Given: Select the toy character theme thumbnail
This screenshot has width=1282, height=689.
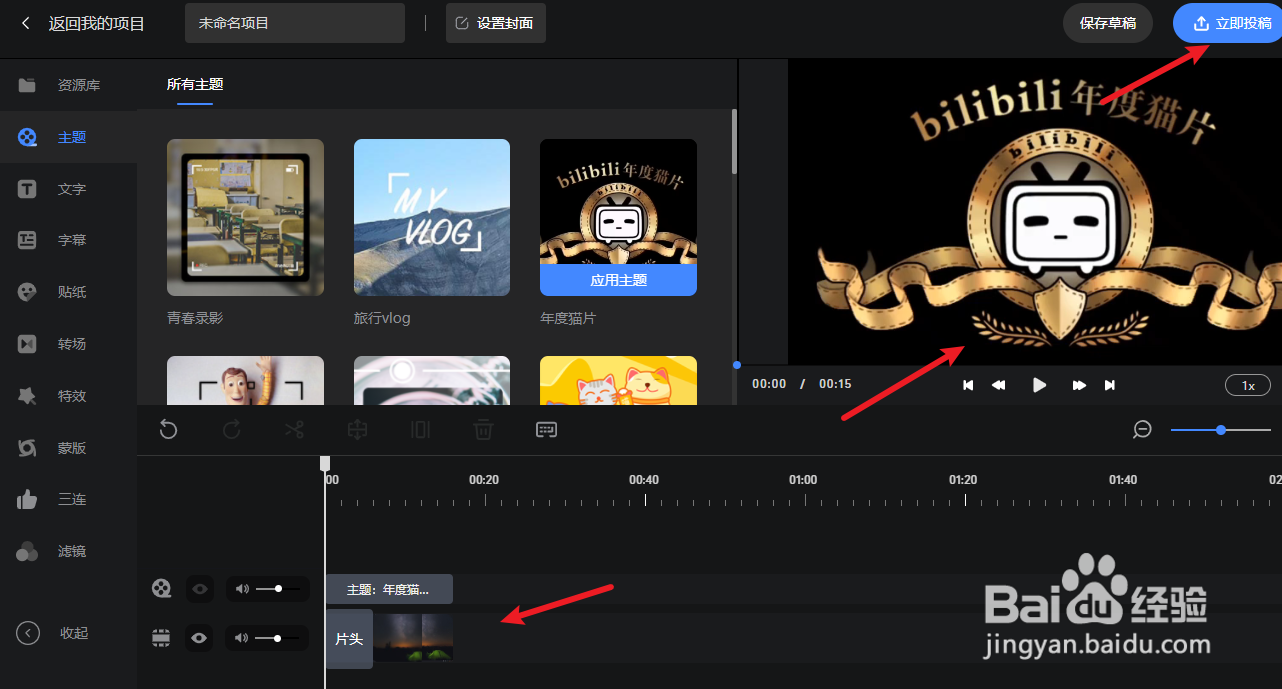Looking at the screenshot, I should coord(245,380).
